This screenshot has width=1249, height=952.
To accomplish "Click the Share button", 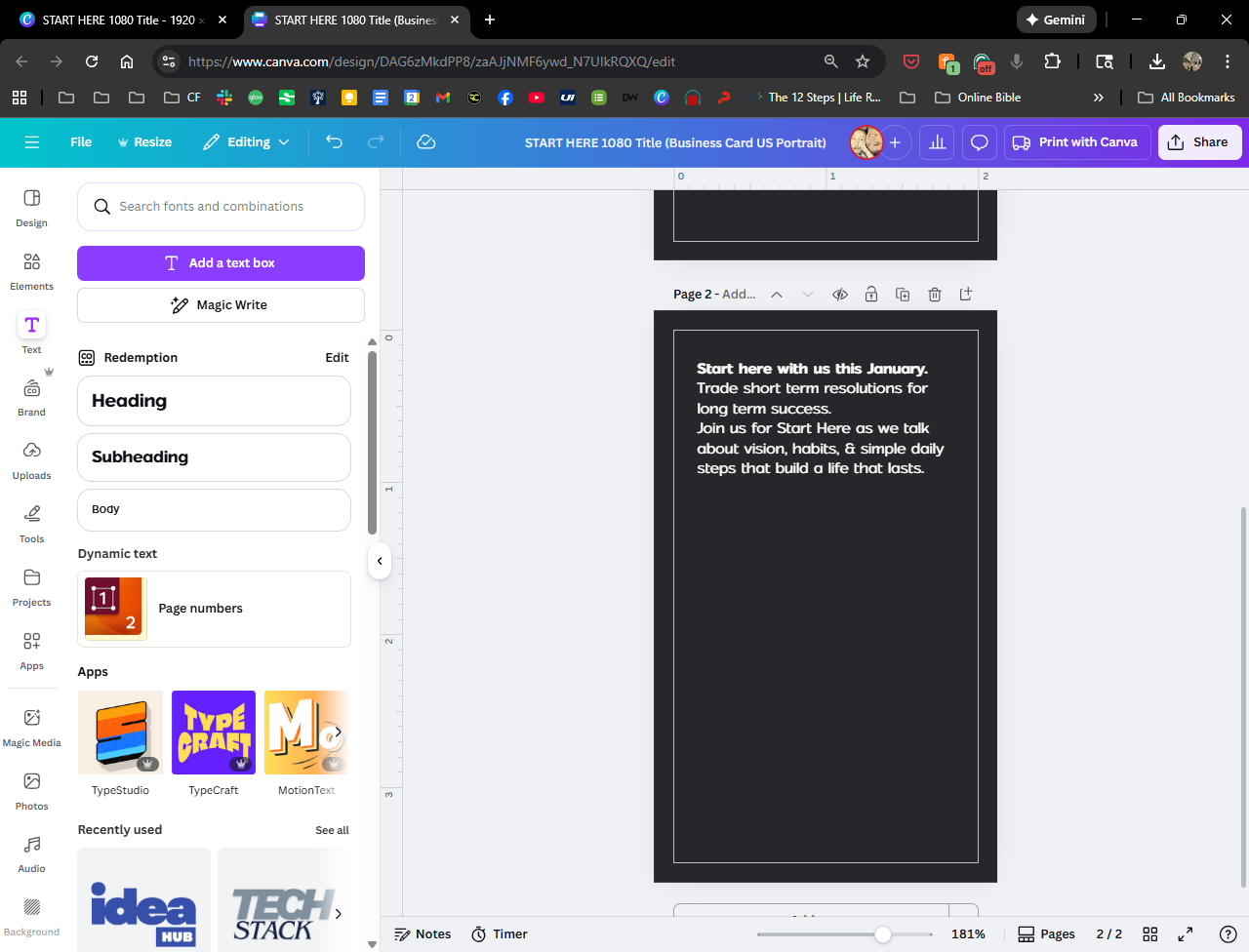I will pyautogui.click(x=1199, y=142).
